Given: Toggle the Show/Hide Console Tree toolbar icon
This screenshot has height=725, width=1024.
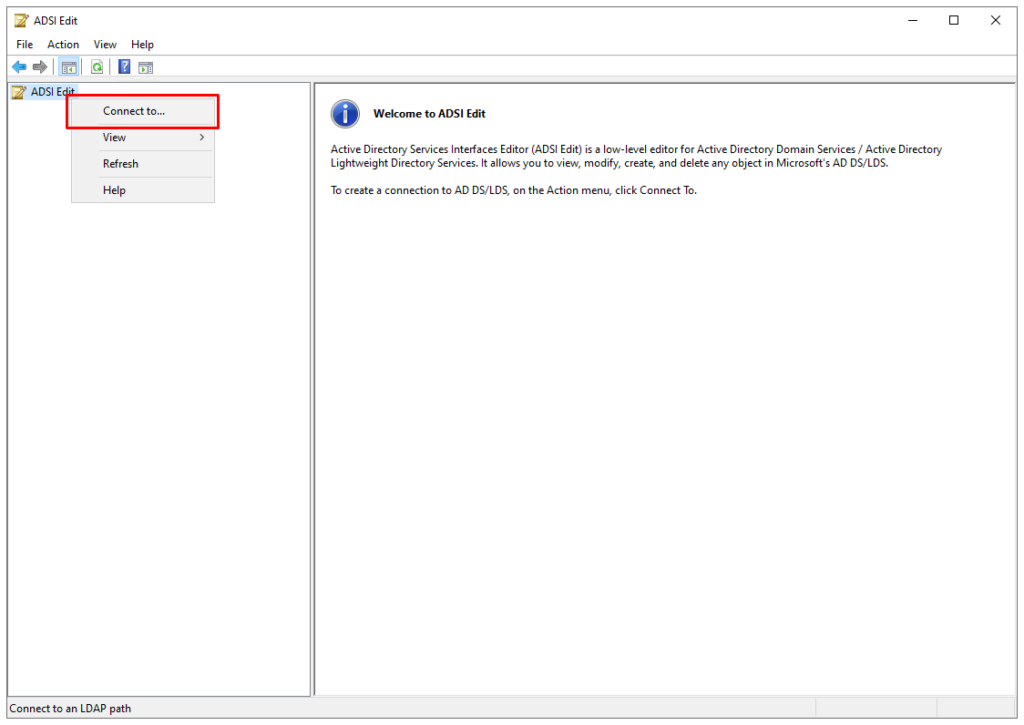Looking at the screenshot, I should click(x=68, y=66).
